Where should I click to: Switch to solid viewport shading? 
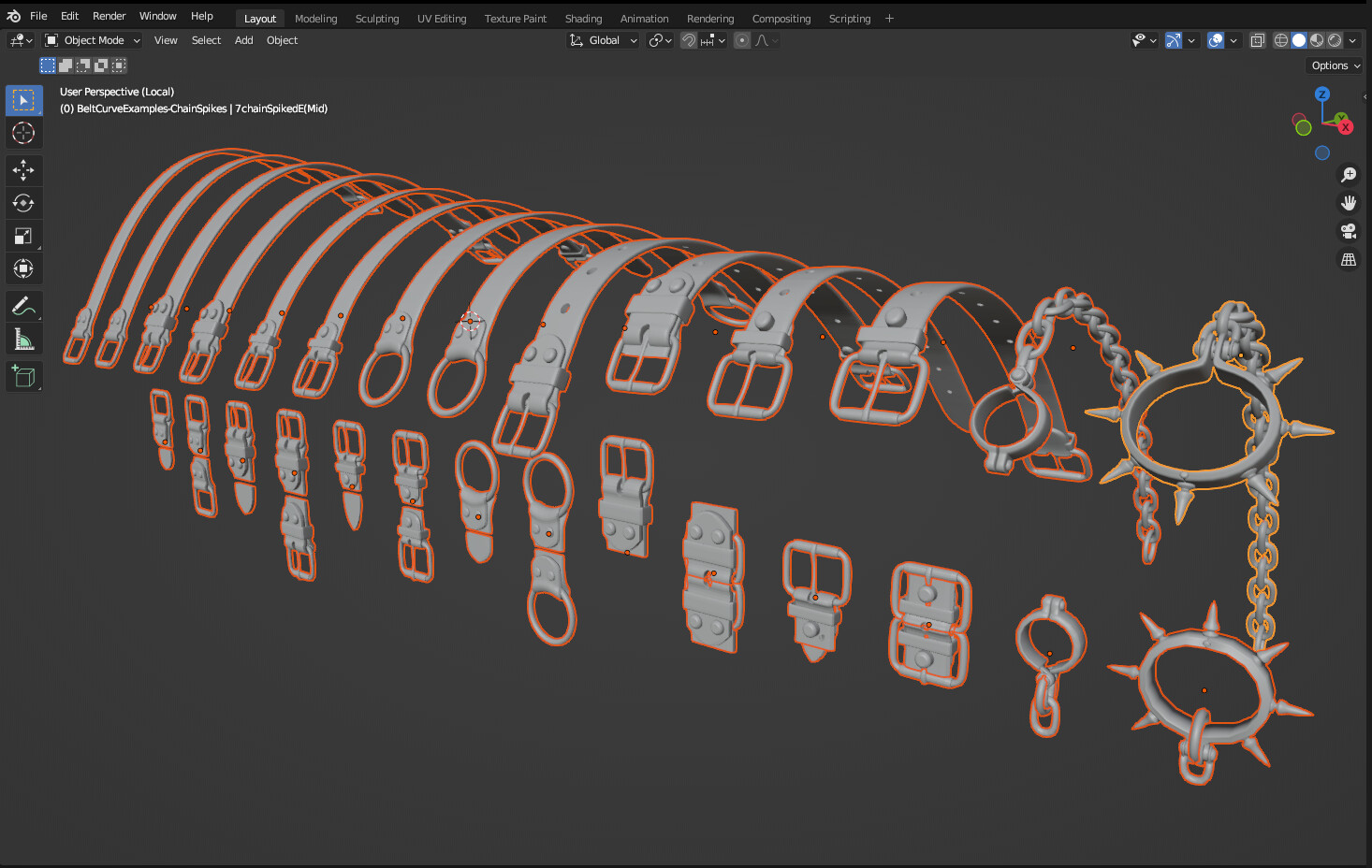1299,40
